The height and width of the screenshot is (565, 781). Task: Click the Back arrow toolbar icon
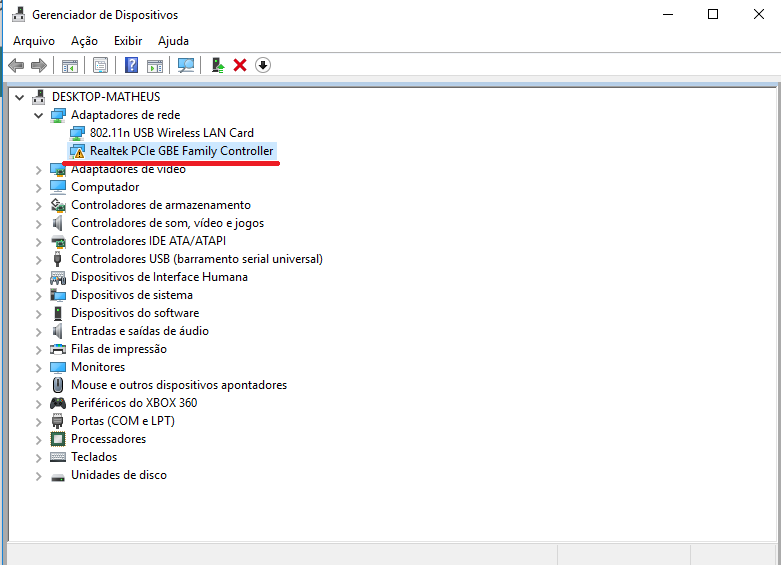[x=16, y=65]
